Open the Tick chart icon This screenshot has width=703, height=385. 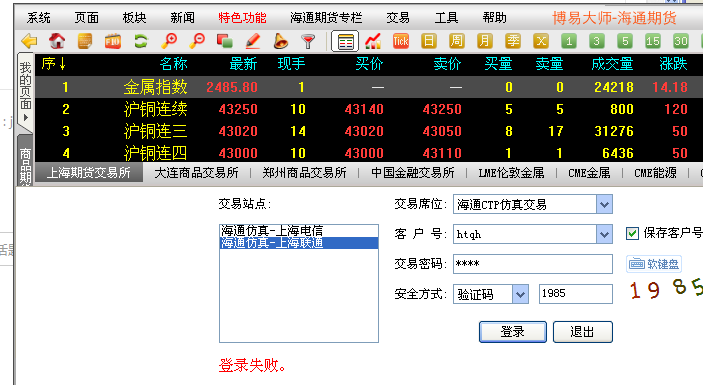coord(401,41)
